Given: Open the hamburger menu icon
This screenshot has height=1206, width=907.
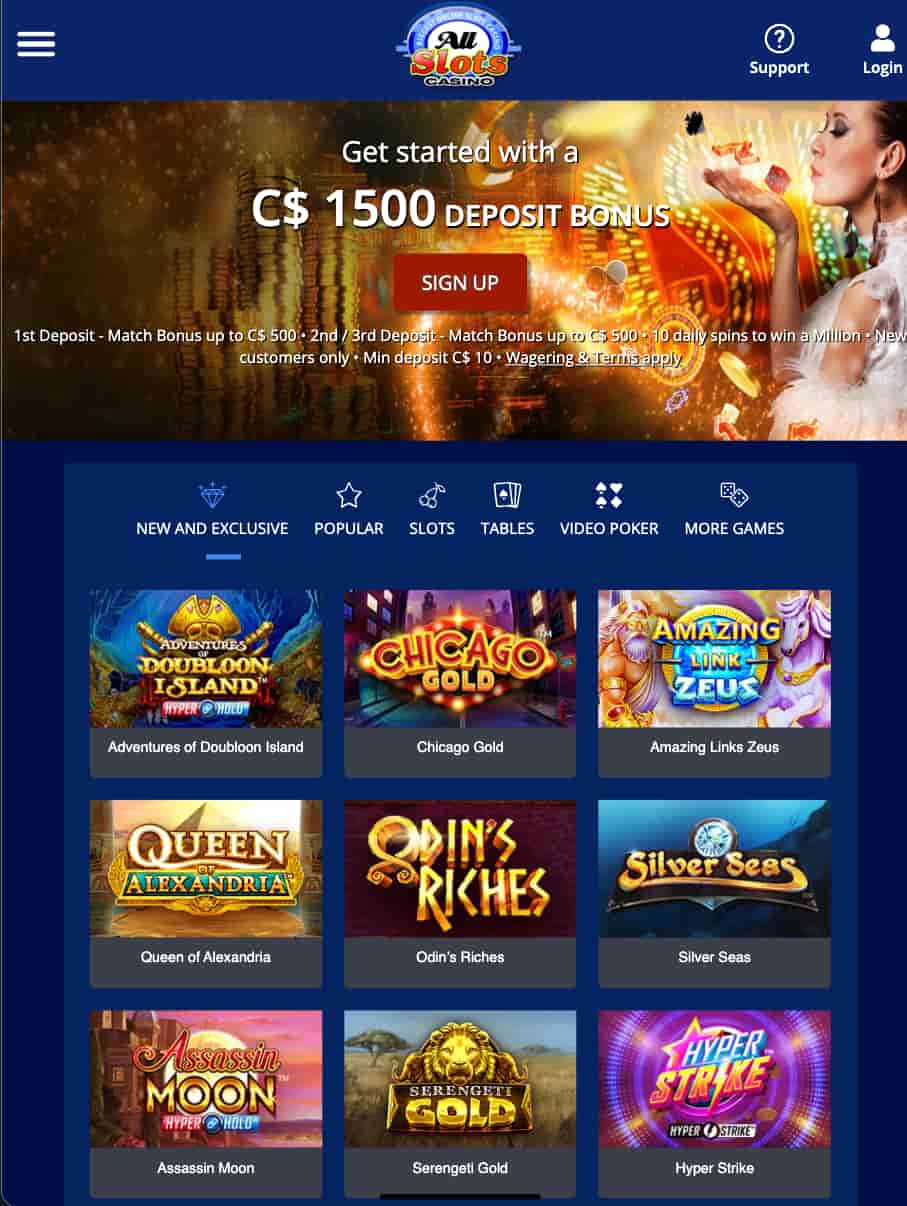Looking at the screenshot, I should click(x=36, y=44).
